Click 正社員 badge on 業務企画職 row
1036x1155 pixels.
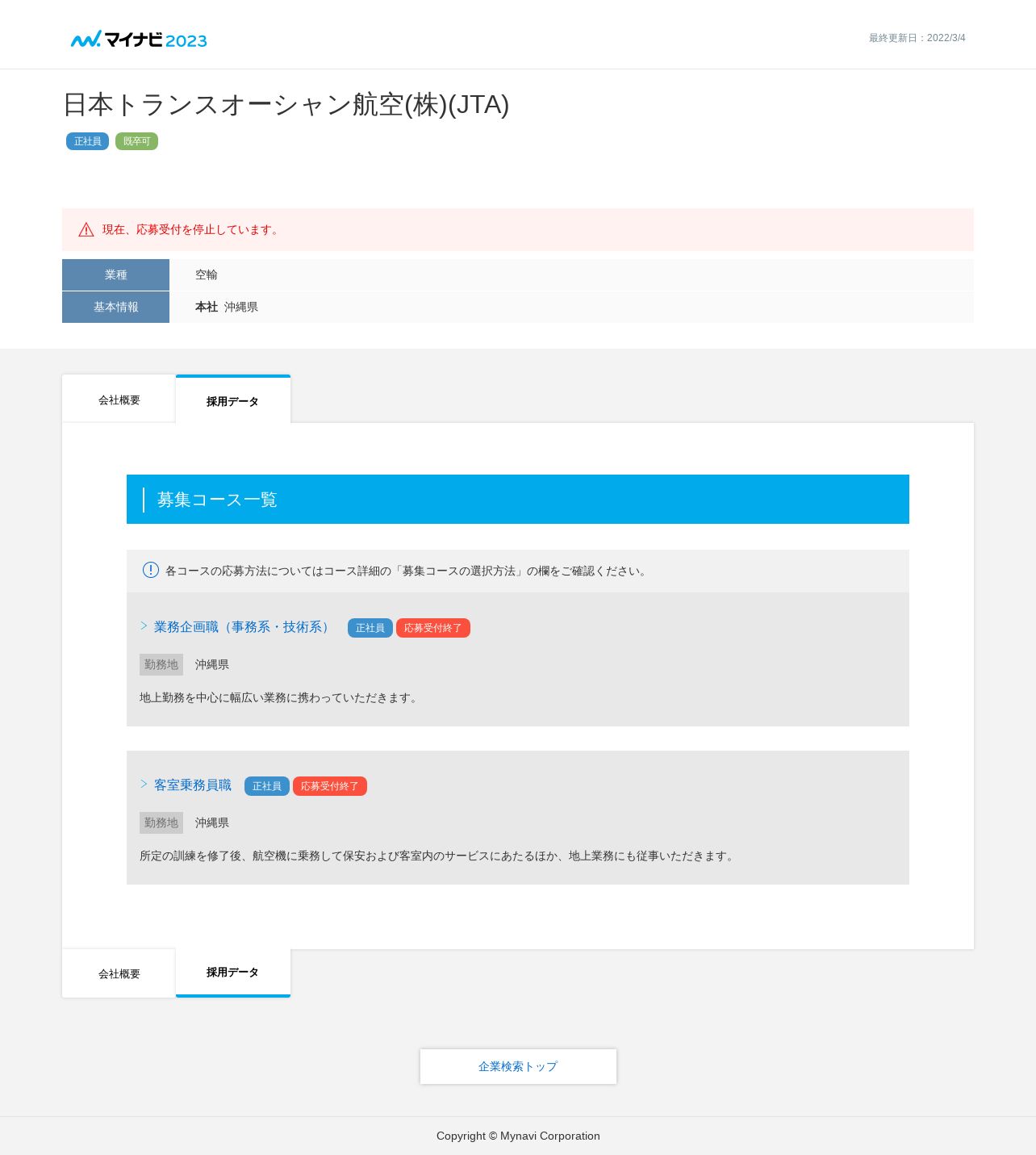coord(370,628)
